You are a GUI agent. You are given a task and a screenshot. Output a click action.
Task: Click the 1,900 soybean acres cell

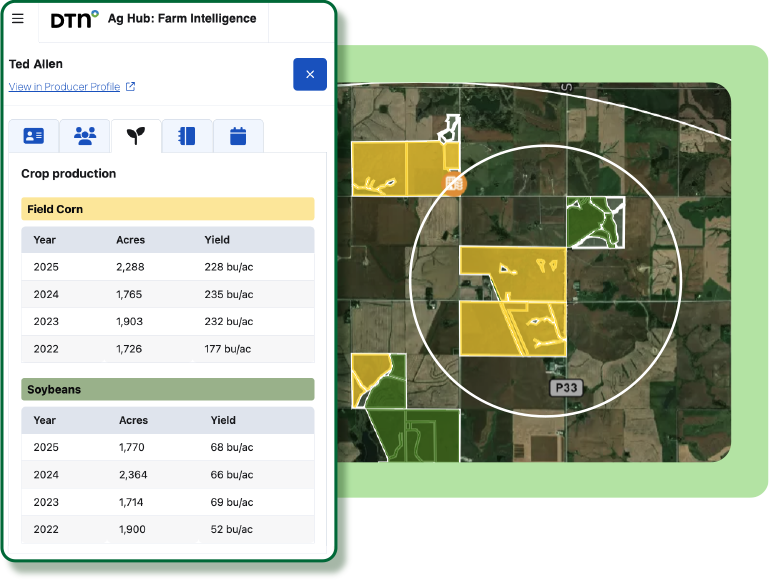(x=132, y=530)
